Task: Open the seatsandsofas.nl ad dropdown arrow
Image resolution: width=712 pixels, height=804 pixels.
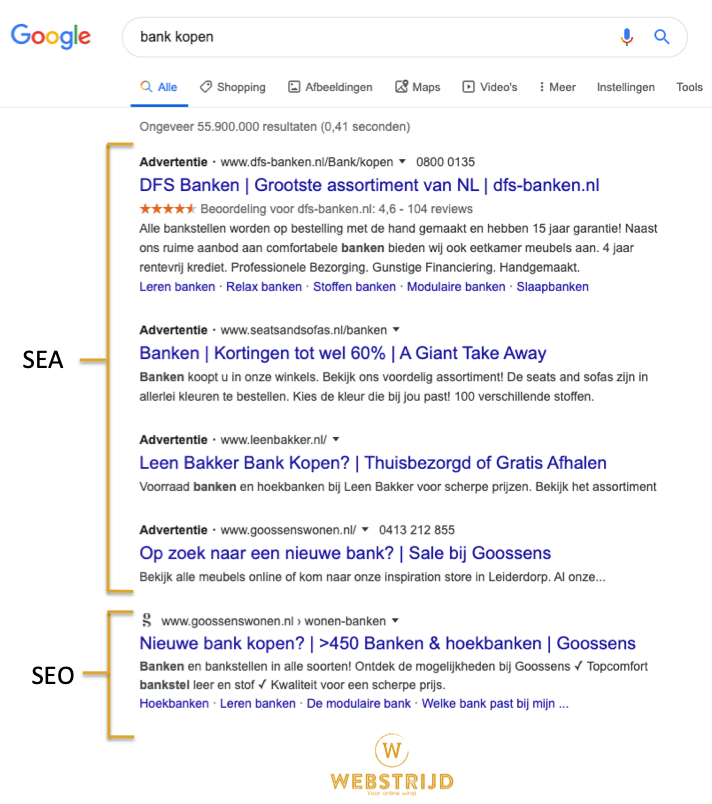Action: click(x=396, y=329)
